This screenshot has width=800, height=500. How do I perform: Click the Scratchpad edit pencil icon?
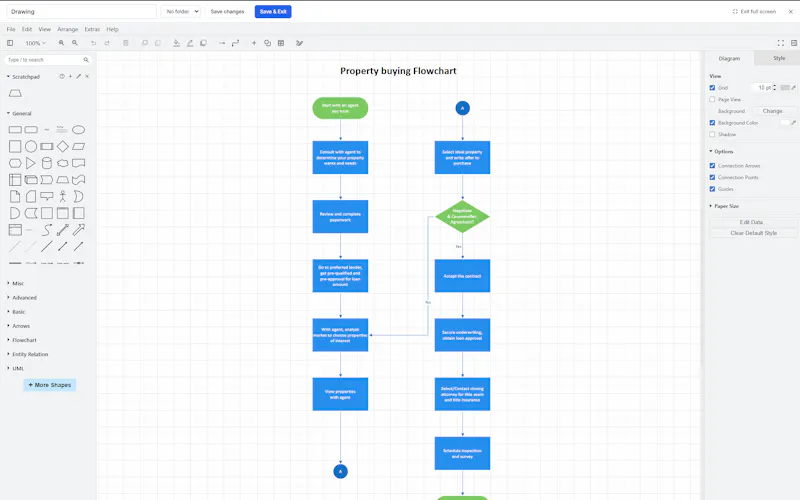click(x=79, y=77)
